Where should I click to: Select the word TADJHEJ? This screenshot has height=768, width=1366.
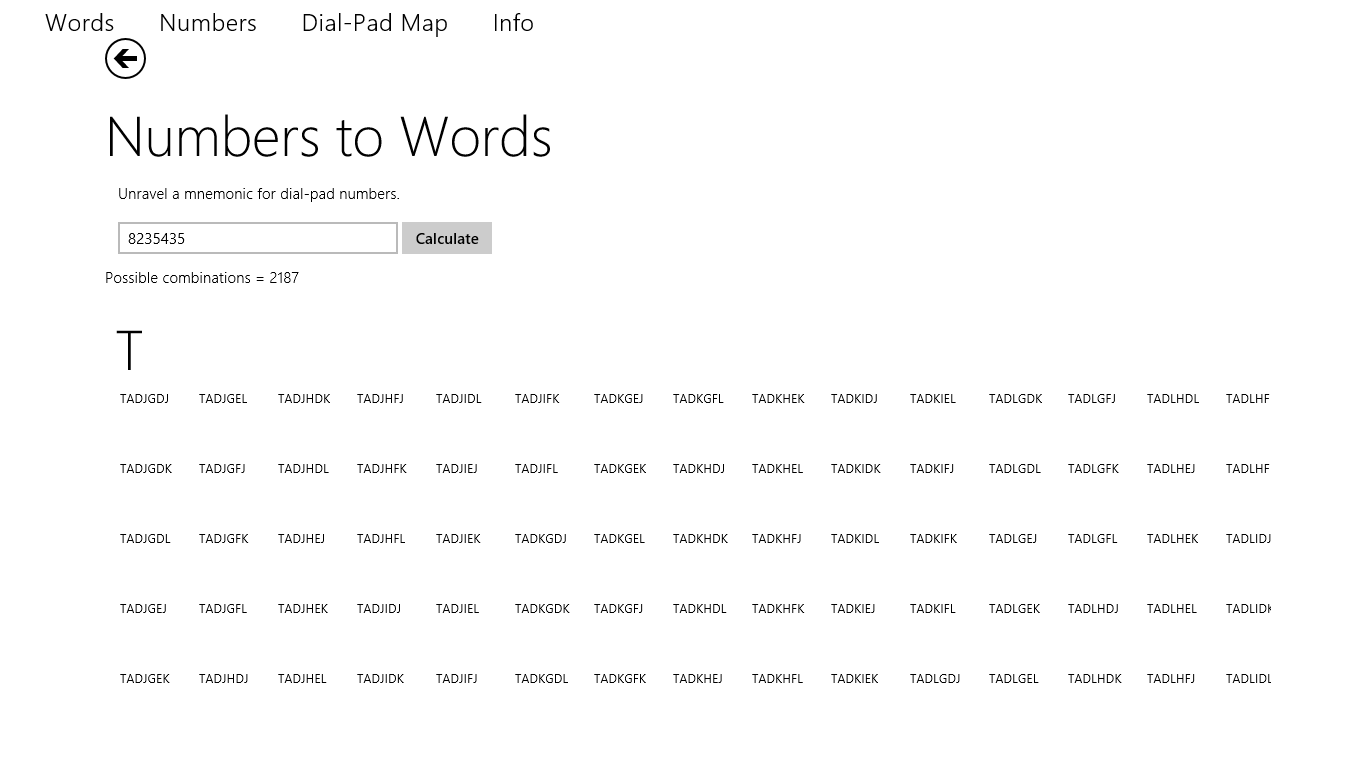click(x=301, y=539)
